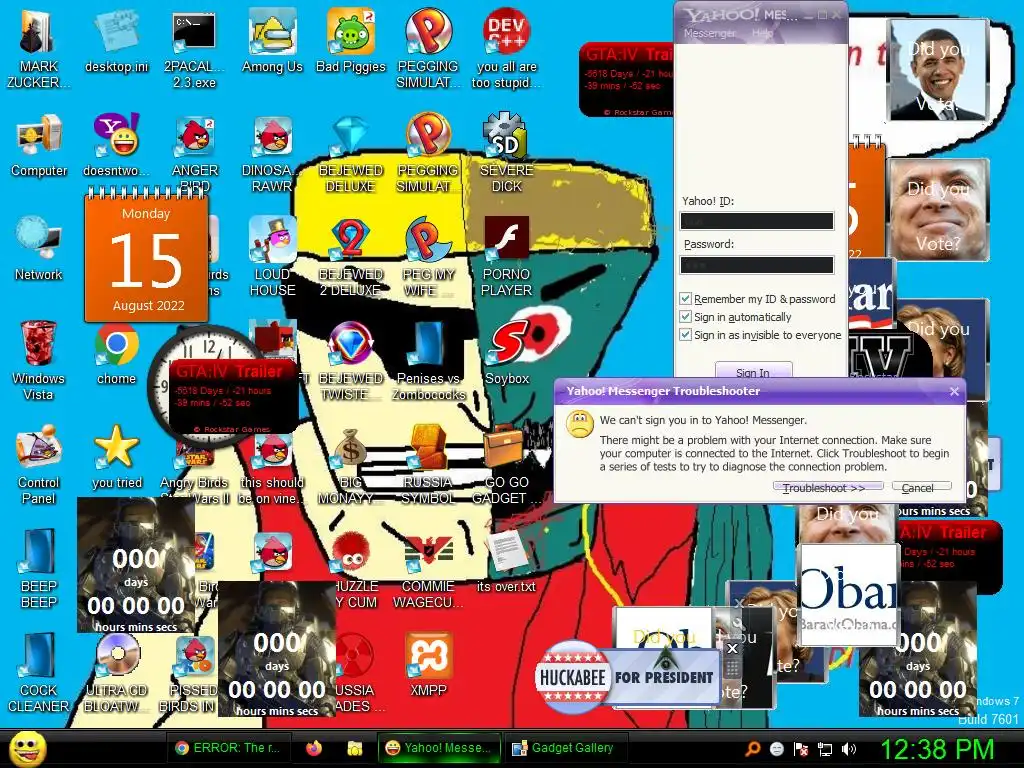The image size is (1024, 768).
Task: Open the you tried star icon
Action: coord(116,457)
